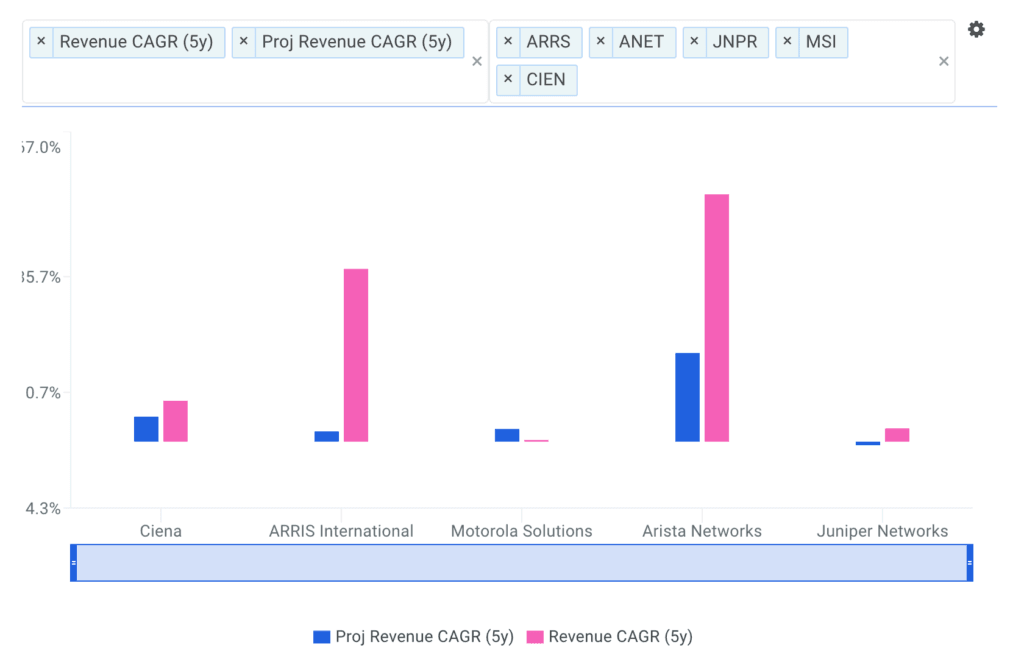
Task: Toggle Revenue CAGR (5y) legend series
Action: [610, 637]
